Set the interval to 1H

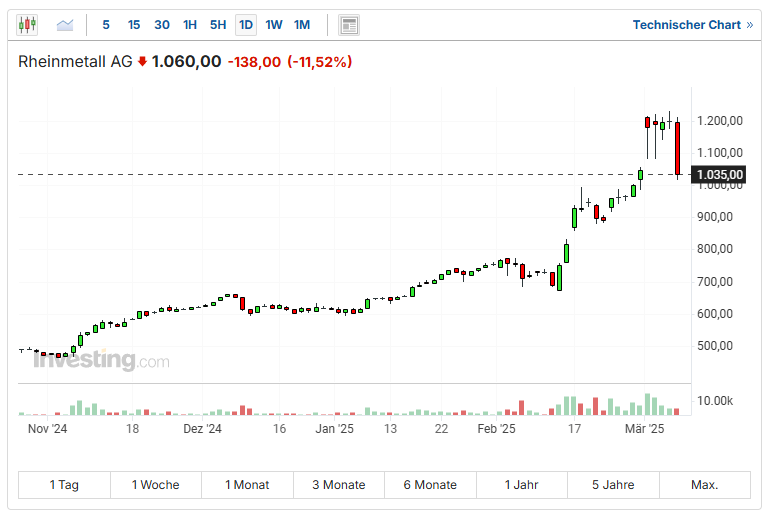pos(190,25)
